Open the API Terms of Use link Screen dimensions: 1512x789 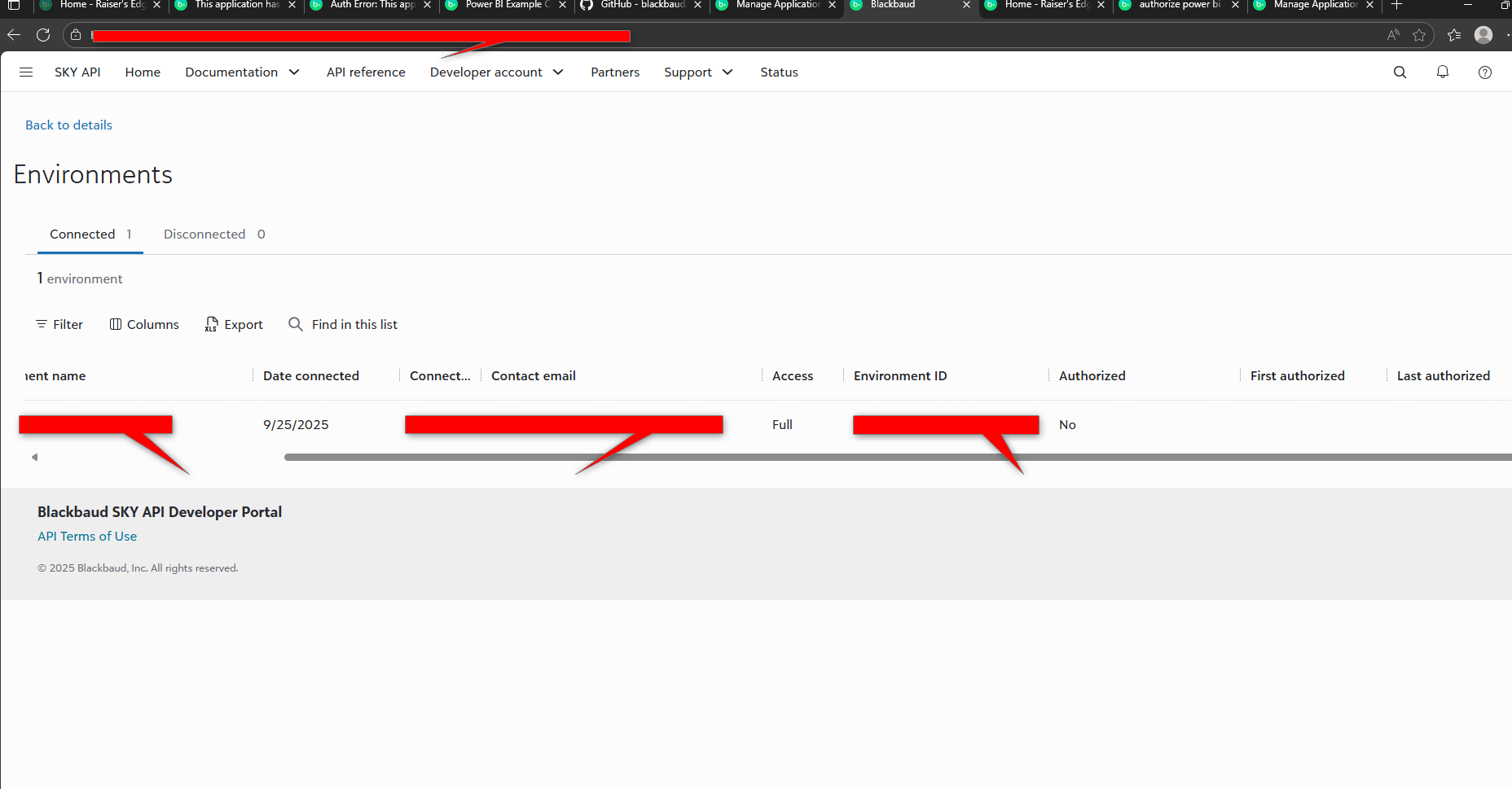pos(87,537)
